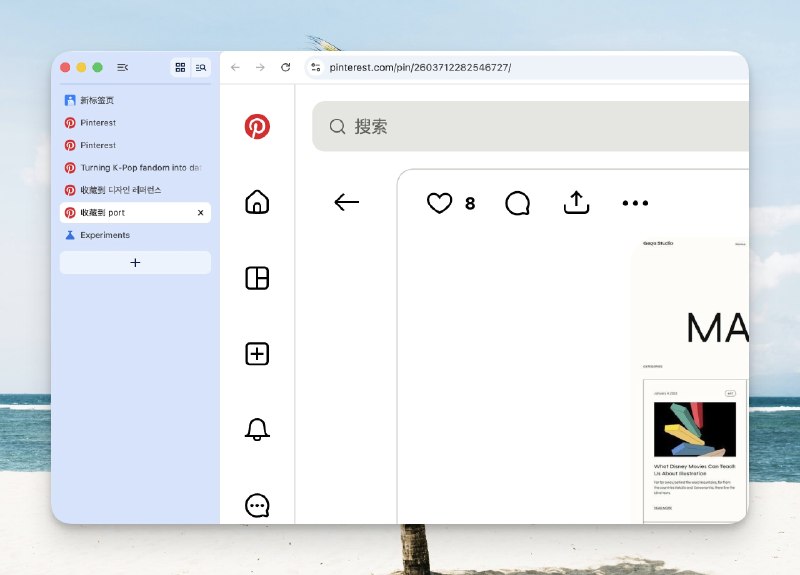Screen dimensions: 800x575
Task: Create a new pin
Action: [257, 354]
